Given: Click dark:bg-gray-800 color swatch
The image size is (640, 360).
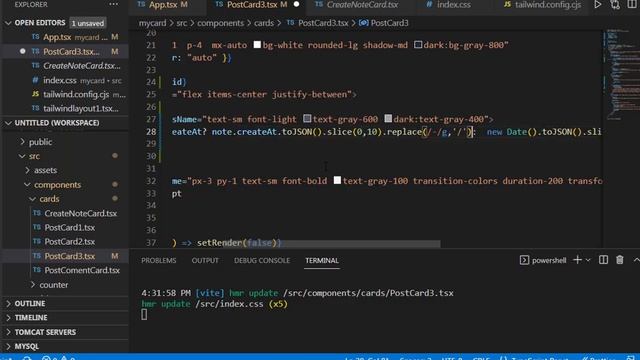Looking at the screenshot, I should click(x=418, y=44).
